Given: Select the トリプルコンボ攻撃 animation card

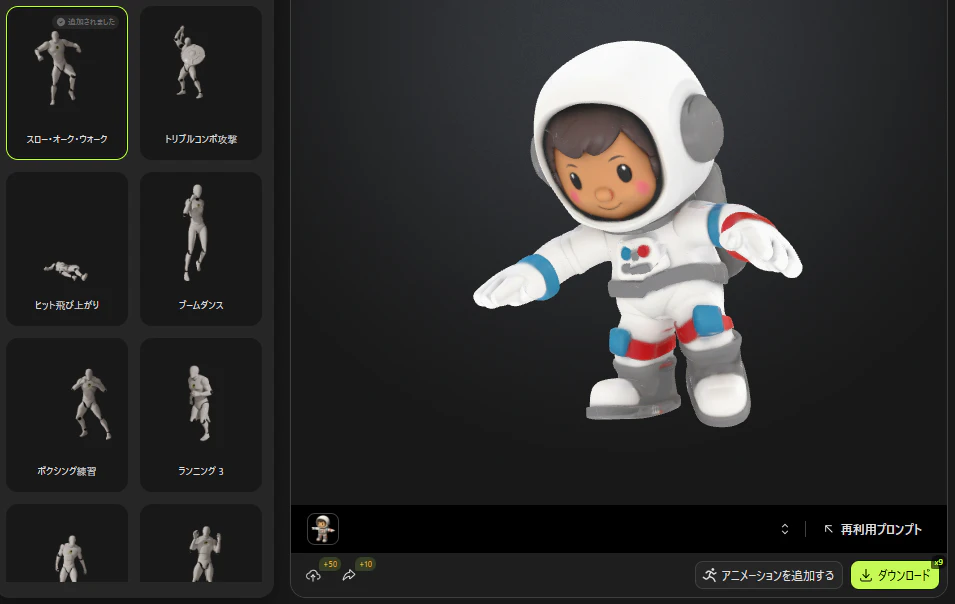Looking at the screenshot, I should tap(201, 83).
